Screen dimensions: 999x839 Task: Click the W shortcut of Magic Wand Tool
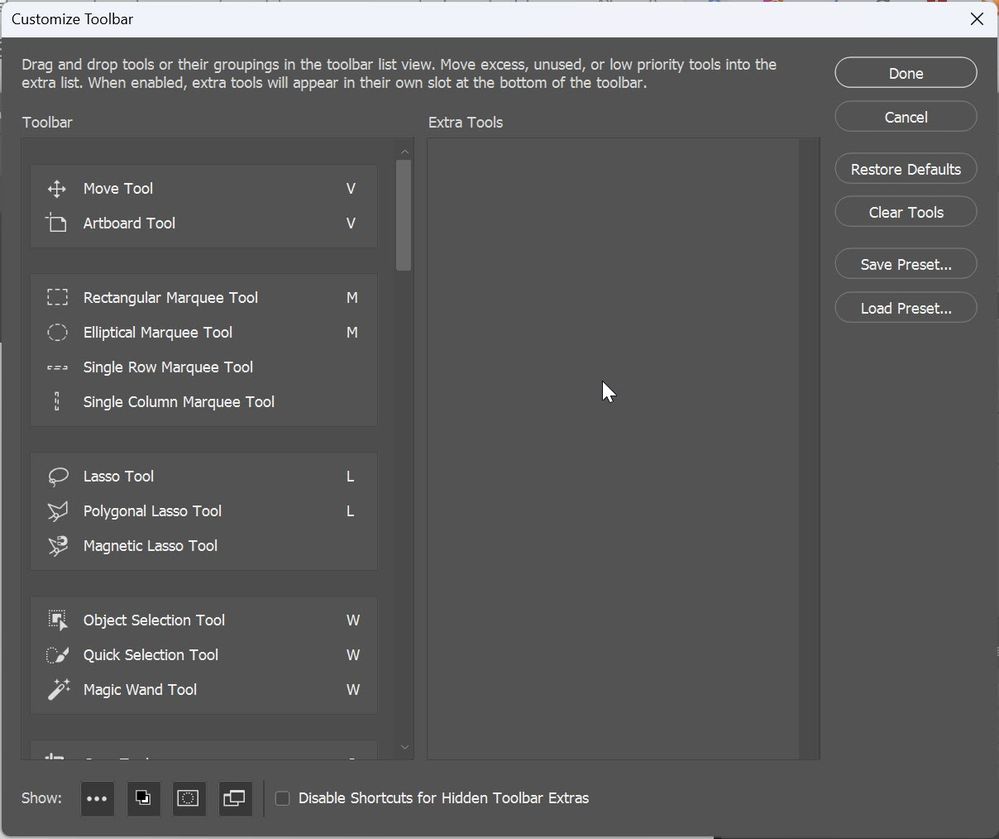(x=353, y=690)
